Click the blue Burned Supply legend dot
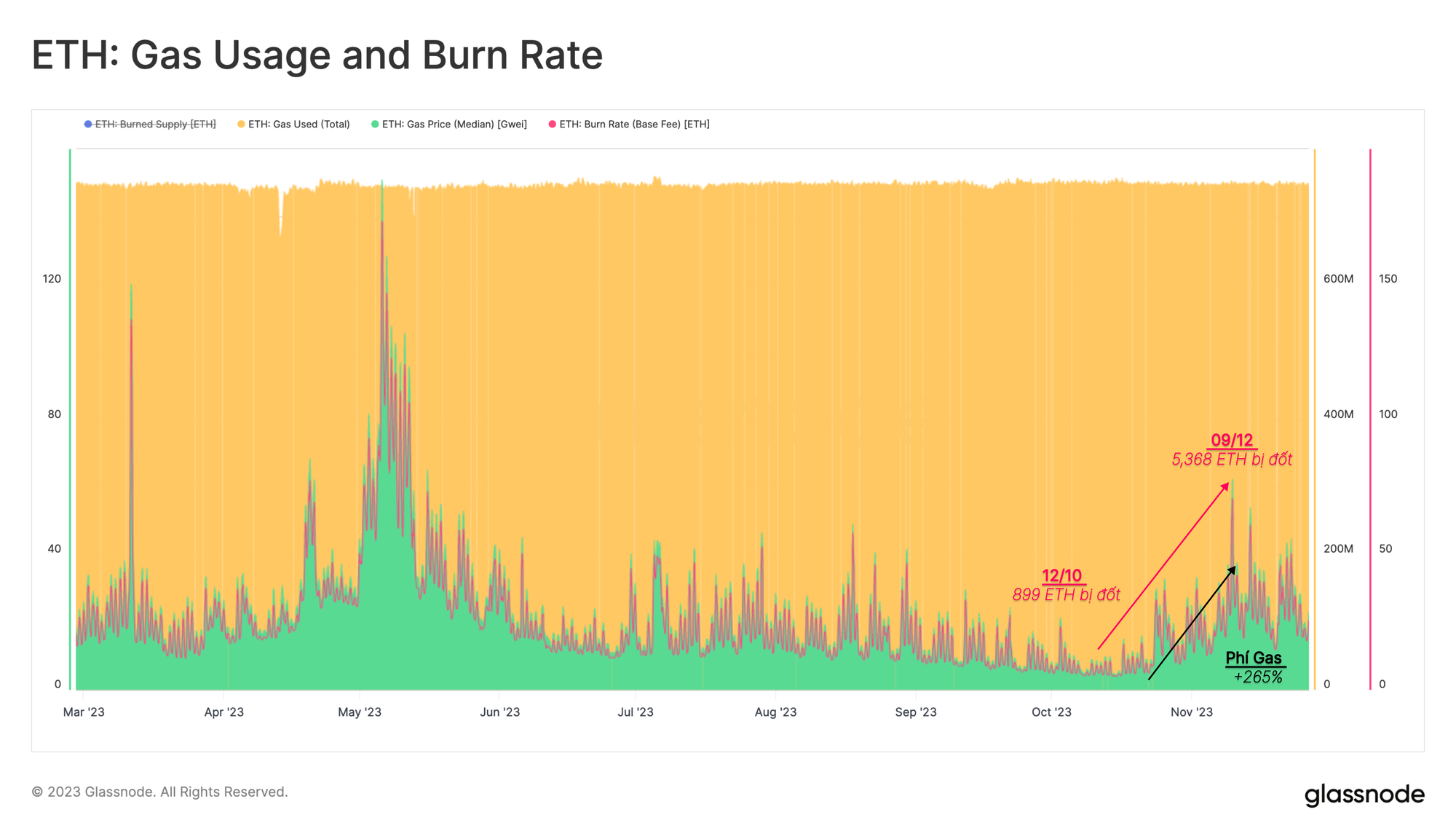This screenshot has height=839, width=1456. (88, 125)
